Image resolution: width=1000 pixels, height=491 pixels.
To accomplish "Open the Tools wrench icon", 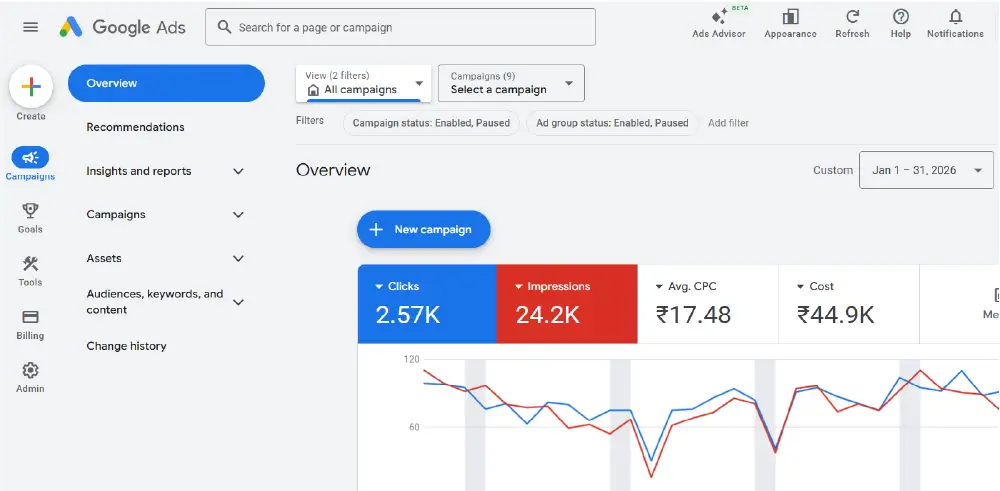I will (x=30, y=265).
